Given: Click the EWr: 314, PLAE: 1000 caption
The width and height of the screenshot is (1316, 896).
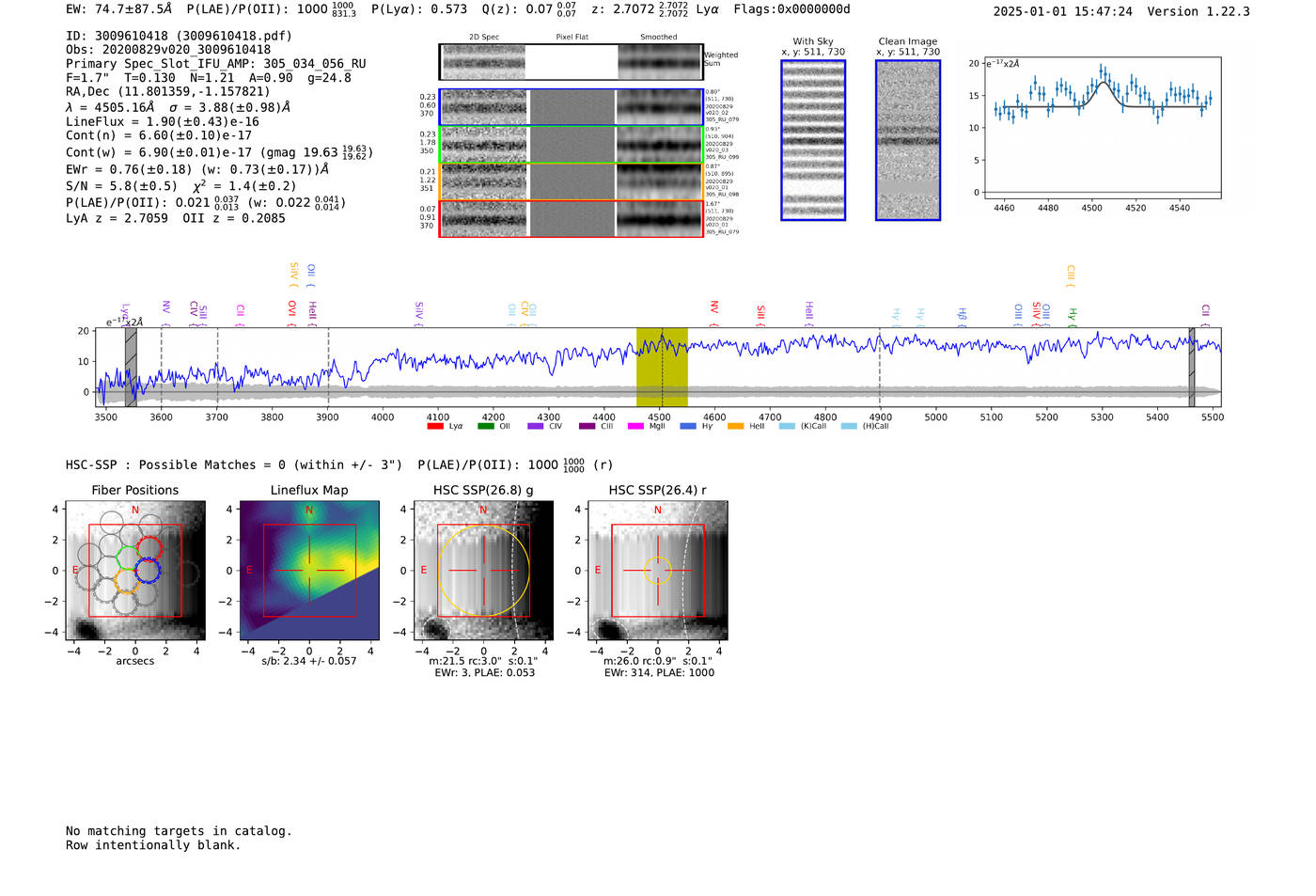Looking at the screenshot, I should (659, 672).
